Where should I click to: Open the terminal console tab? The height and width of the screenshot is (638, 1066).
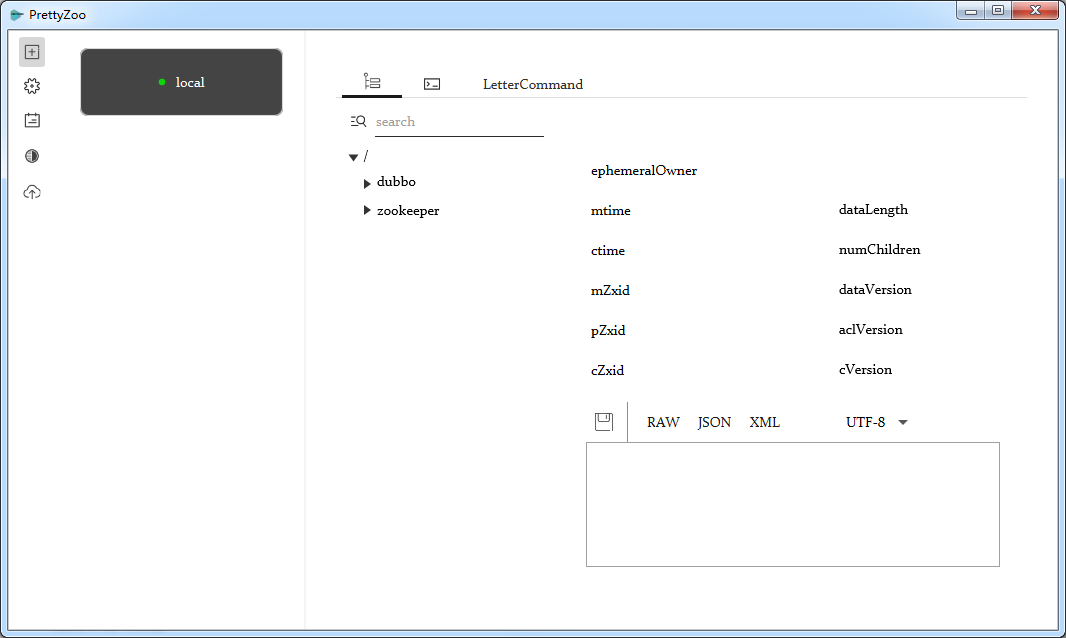coord(432,84)
